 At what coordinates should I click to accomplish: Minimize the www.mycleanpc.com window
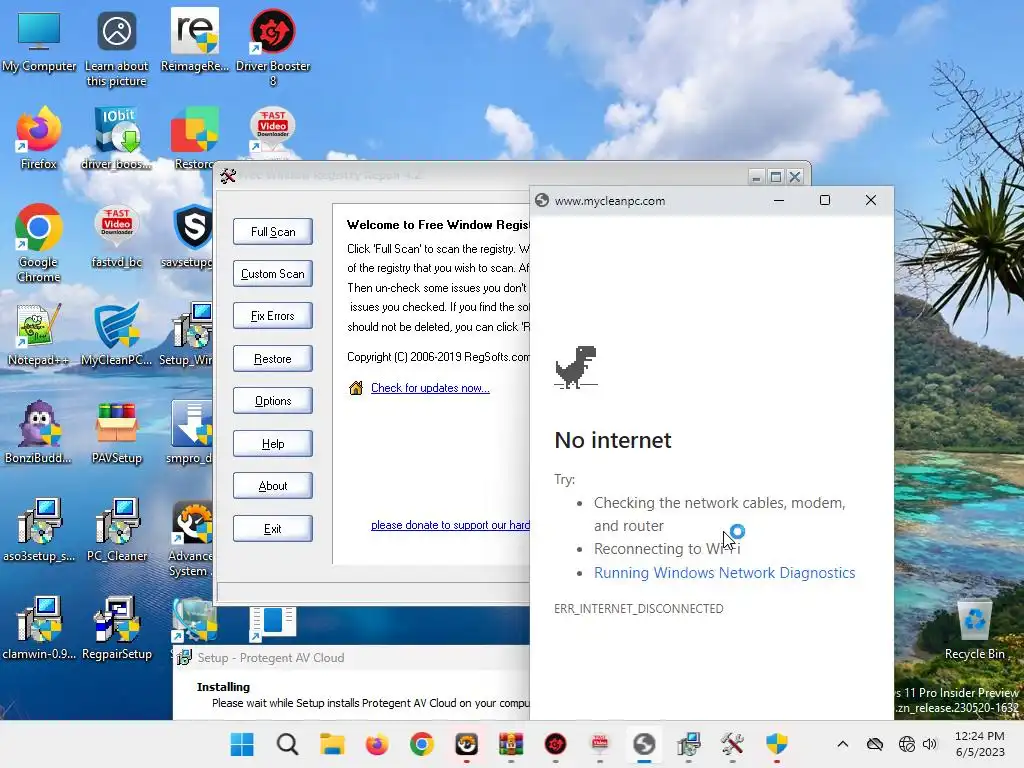pyautogui.click(x=778, y=200)
